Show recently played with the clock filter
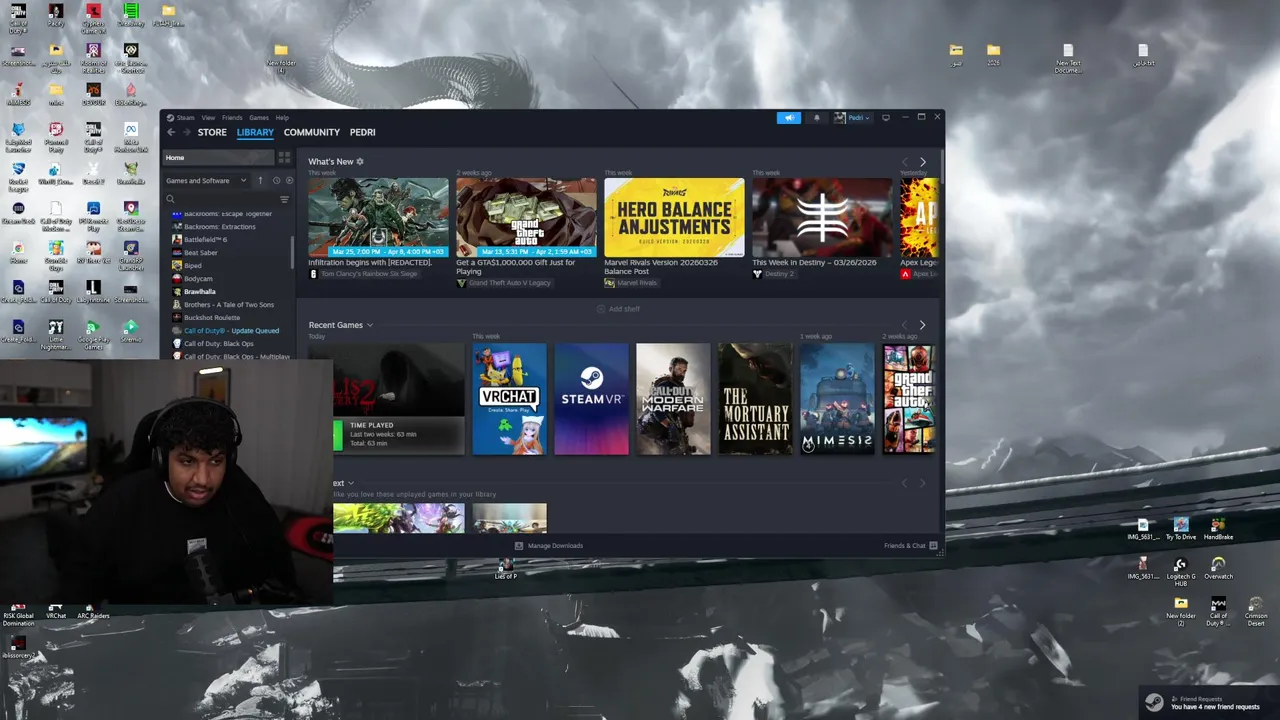Image resolution: width=1280 pixels, height=720 pixels. tap(276, 181)
